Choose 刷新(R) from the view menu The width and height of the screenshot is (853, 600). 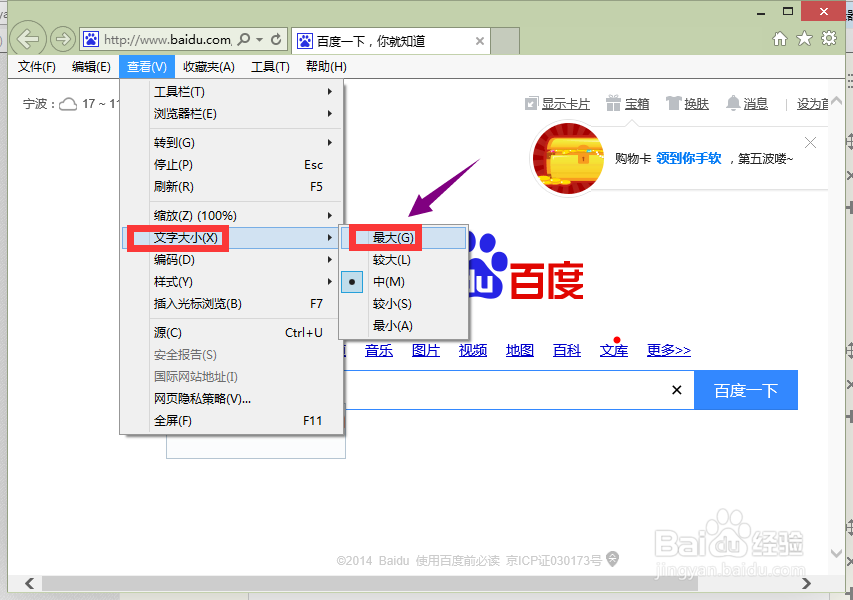click(232, 187)
